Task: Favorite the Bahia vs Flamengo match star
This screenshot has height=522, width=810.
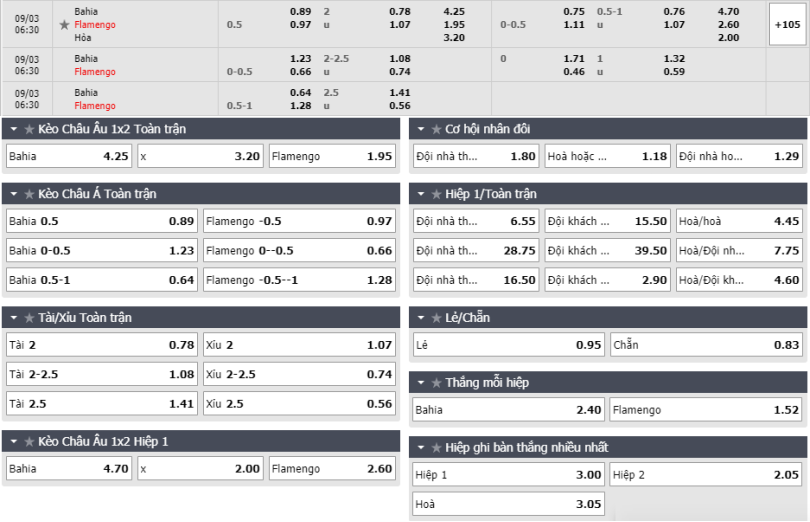Action: pyautogui.click(x=65, y=25)
